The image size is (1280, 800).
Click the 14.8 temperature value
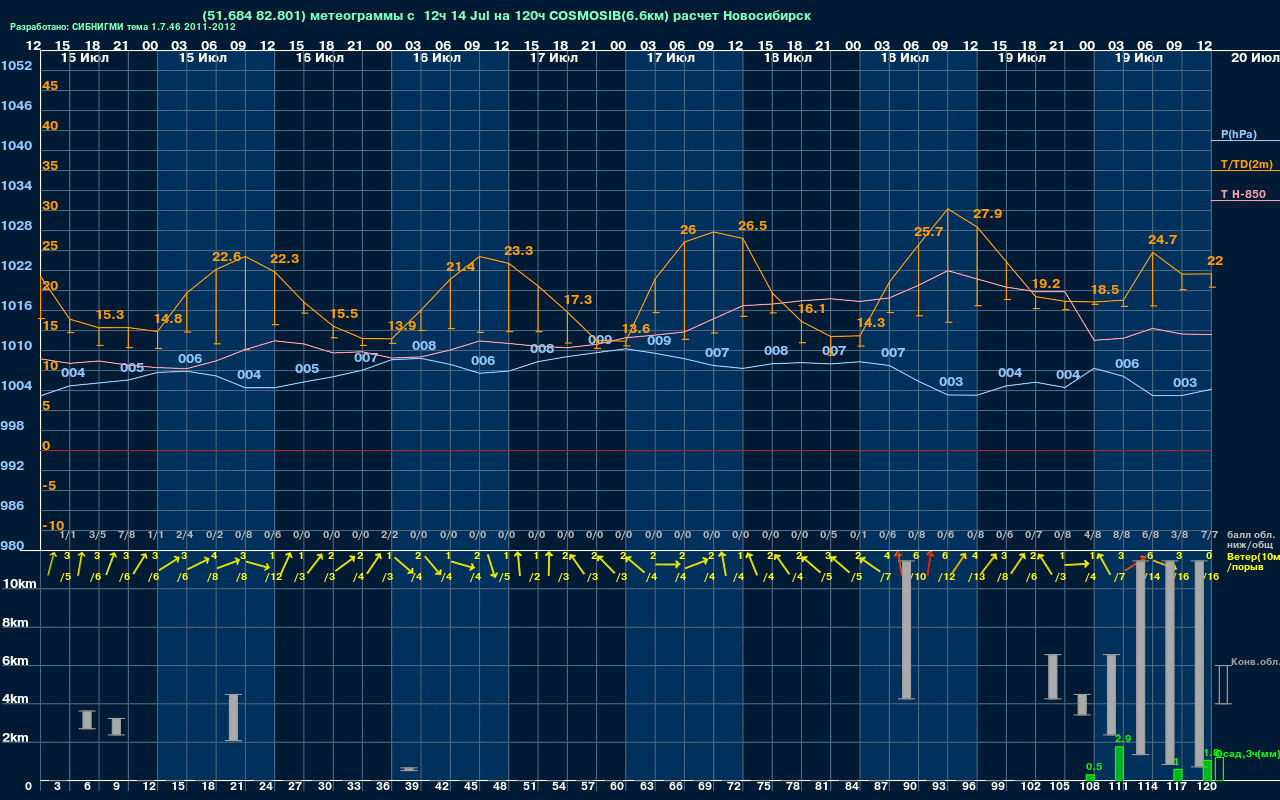tap(169, 319)
